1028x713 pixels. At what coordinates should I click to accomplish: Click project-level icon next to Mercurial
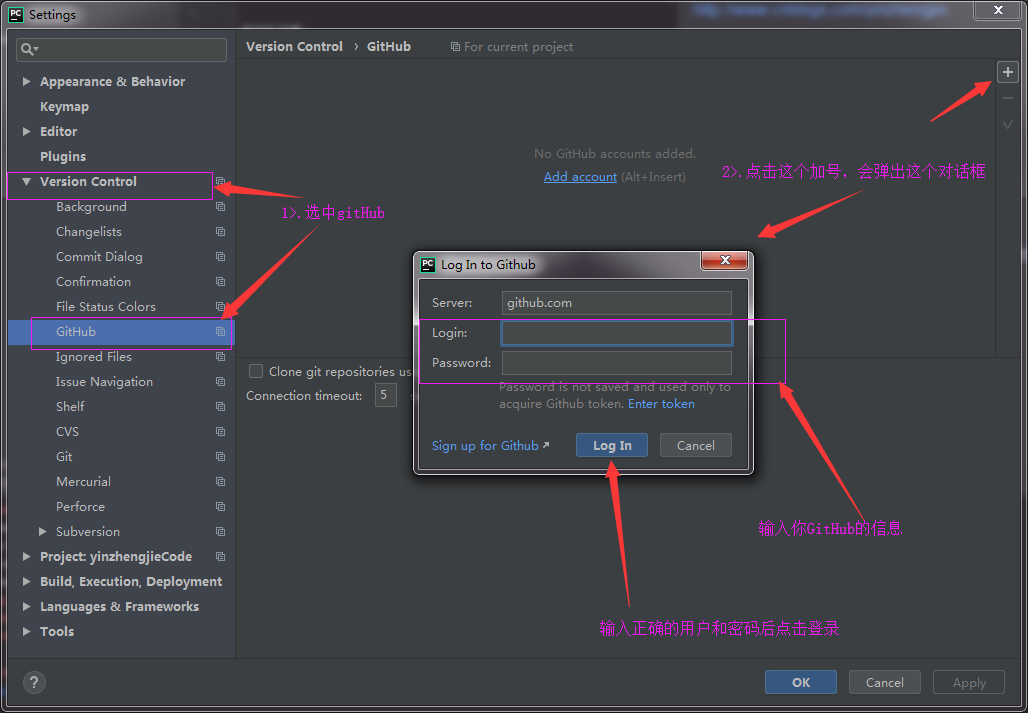pyautogui.click(x=220, y=481)
